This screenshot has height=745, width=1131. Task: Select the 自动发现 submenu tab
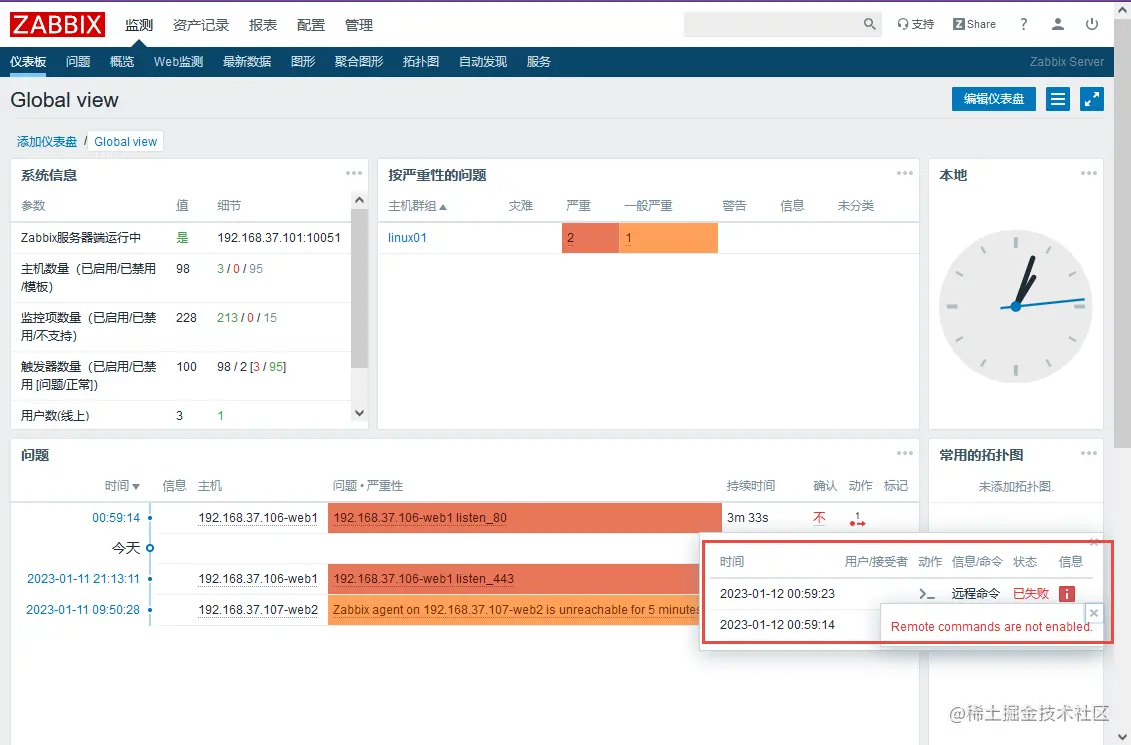point(483,62)
